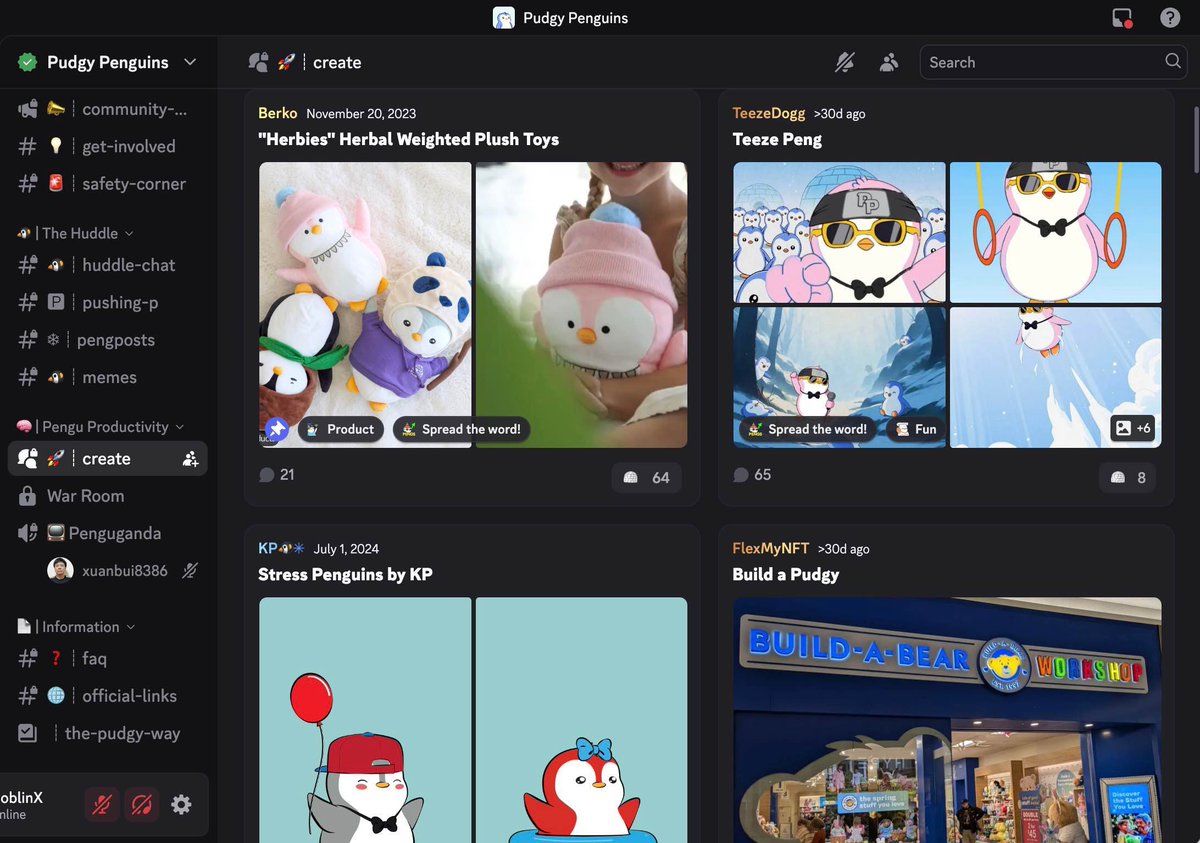Toggle the microphone mute button
The width and height of the screenshot is (1200, 843).
tap(101, 804)
